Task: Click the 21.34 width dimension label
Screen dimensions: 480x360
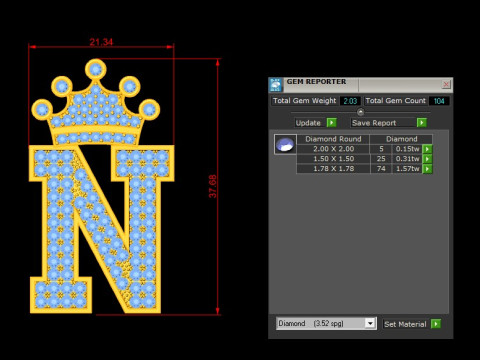Action: click(101, 42)
